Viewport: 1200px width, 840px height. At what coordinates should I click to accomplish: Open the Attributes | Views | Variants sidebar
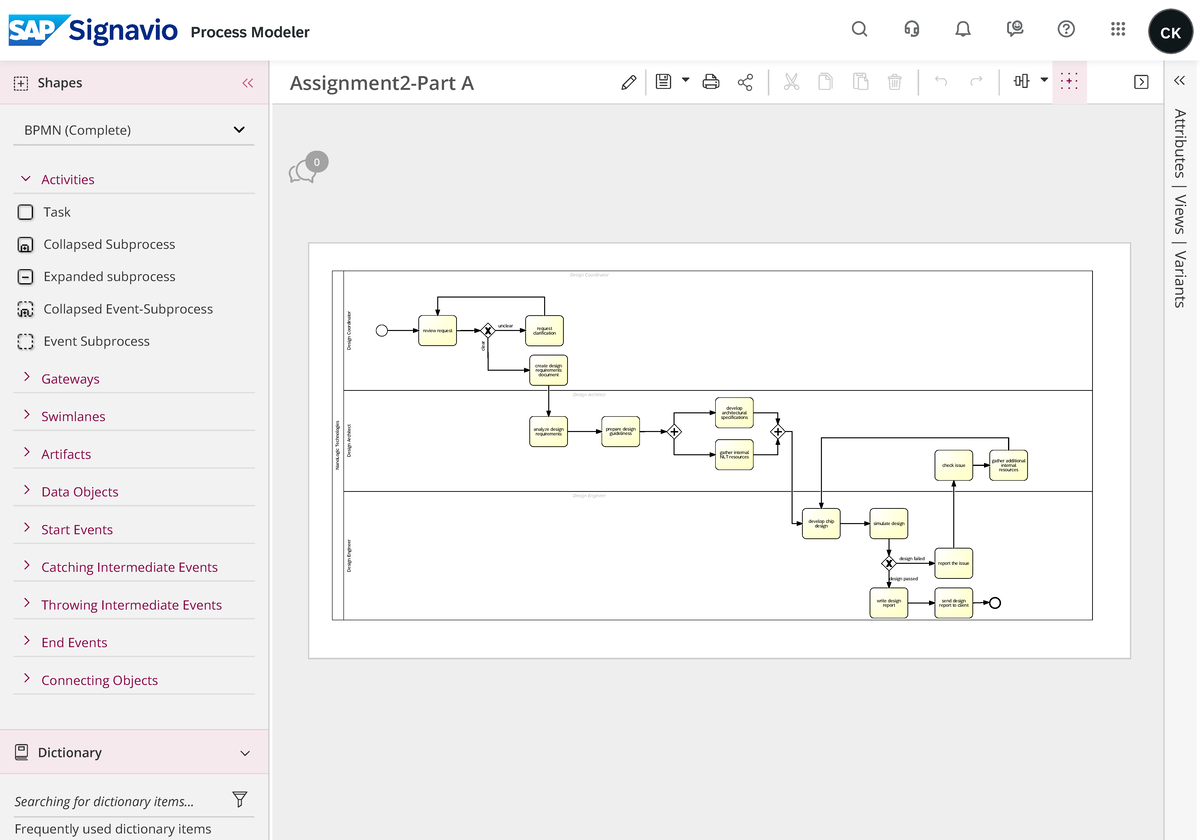coord(1180,208)
